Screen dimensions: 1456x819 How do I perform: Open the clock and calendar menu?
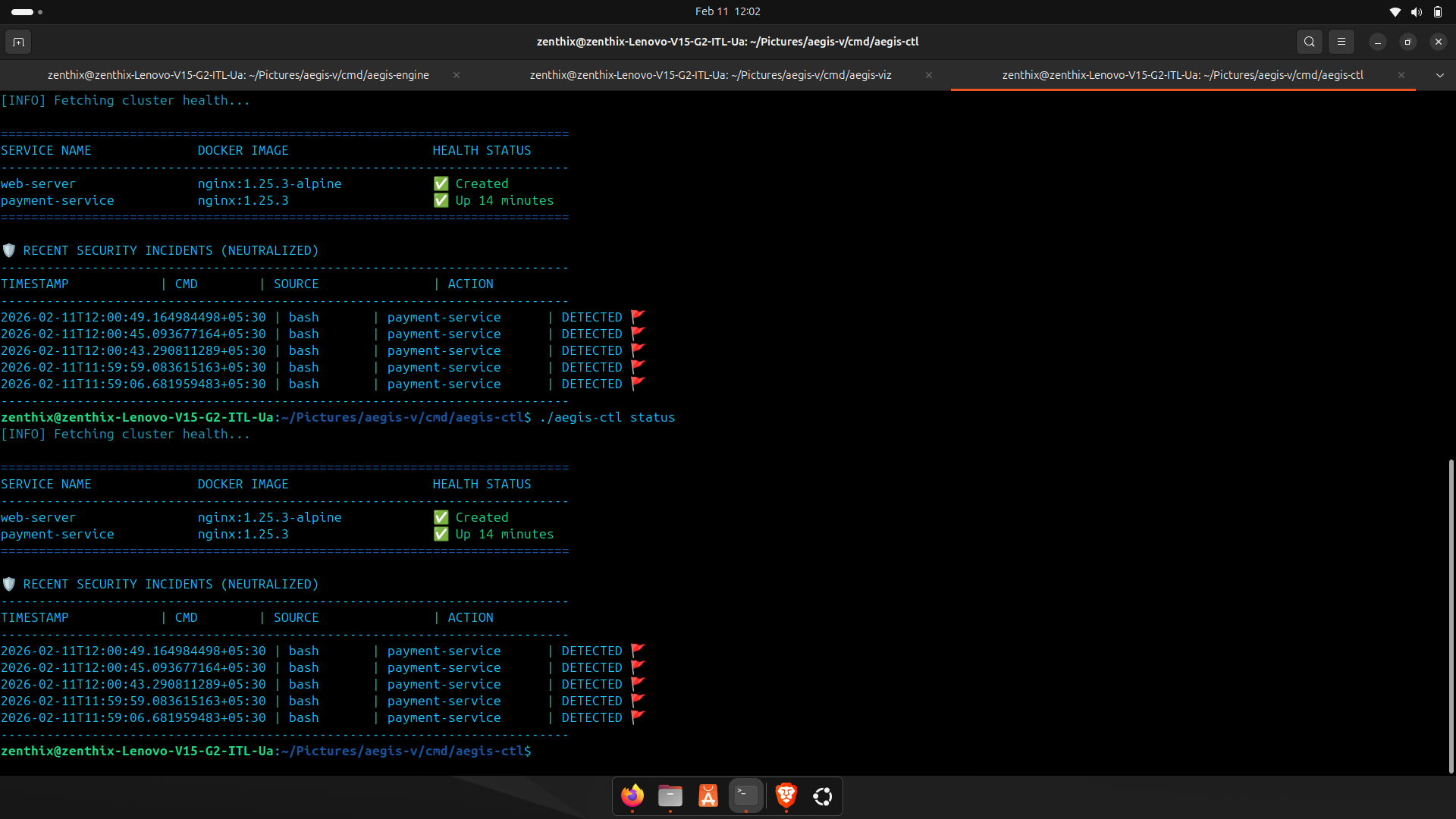point(727,11)
